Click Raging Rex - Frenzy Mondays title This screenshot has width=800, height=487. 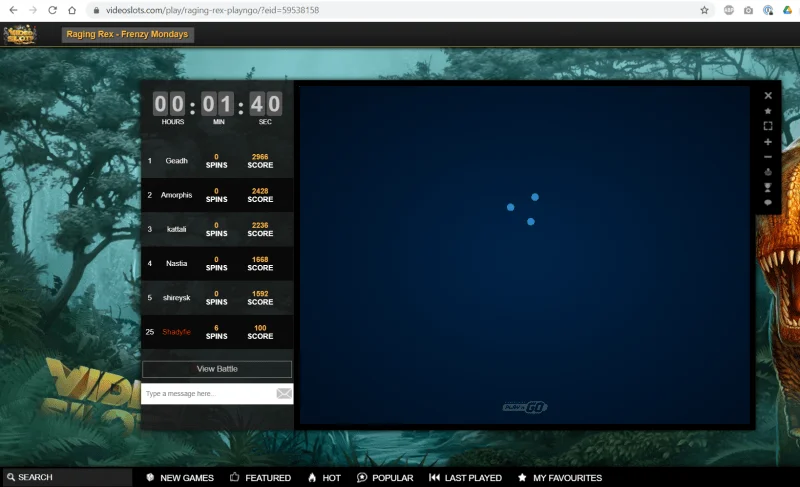pos(127,34)
